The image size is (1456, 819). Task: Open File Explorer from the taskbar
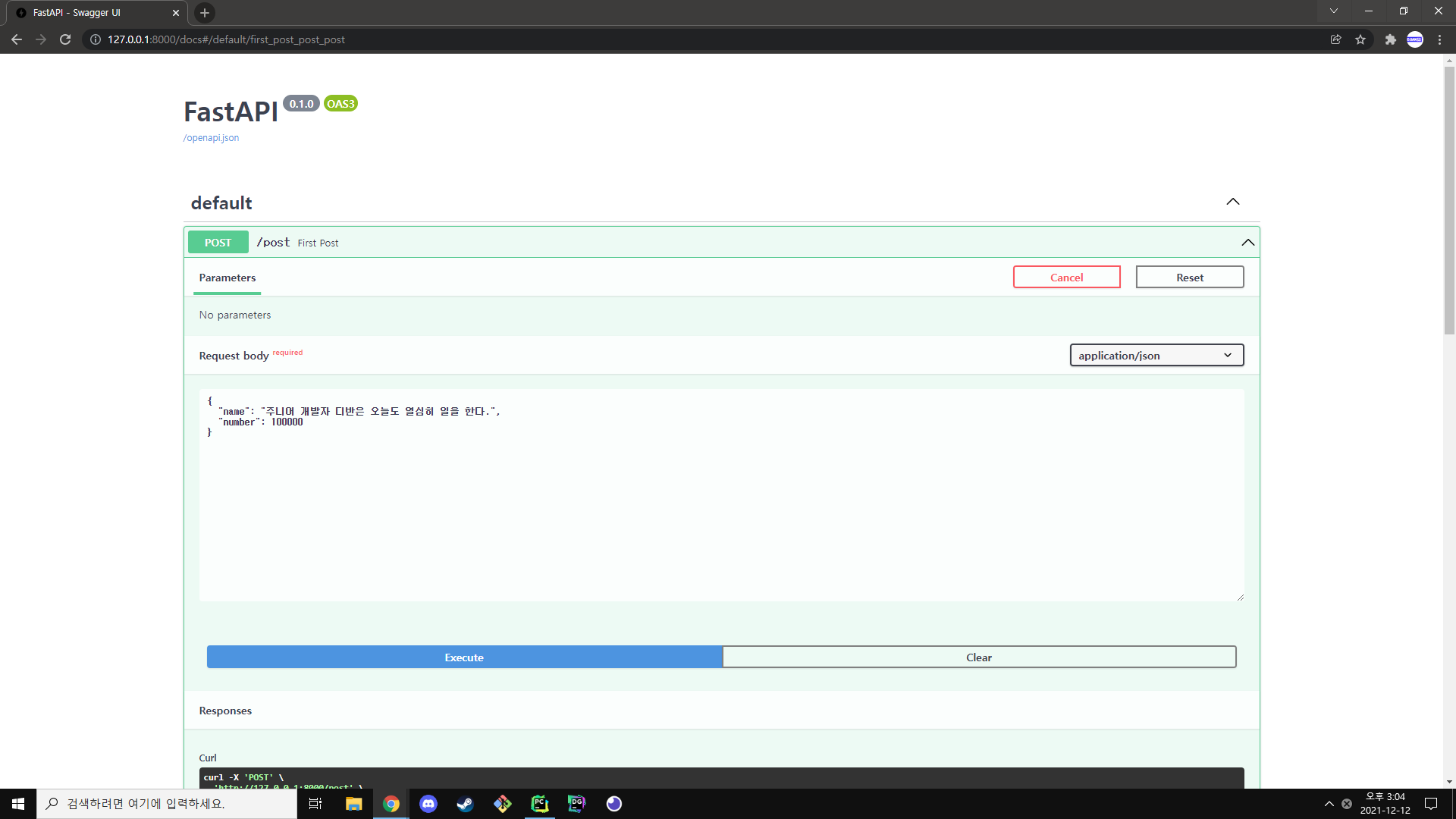point(353,804)
